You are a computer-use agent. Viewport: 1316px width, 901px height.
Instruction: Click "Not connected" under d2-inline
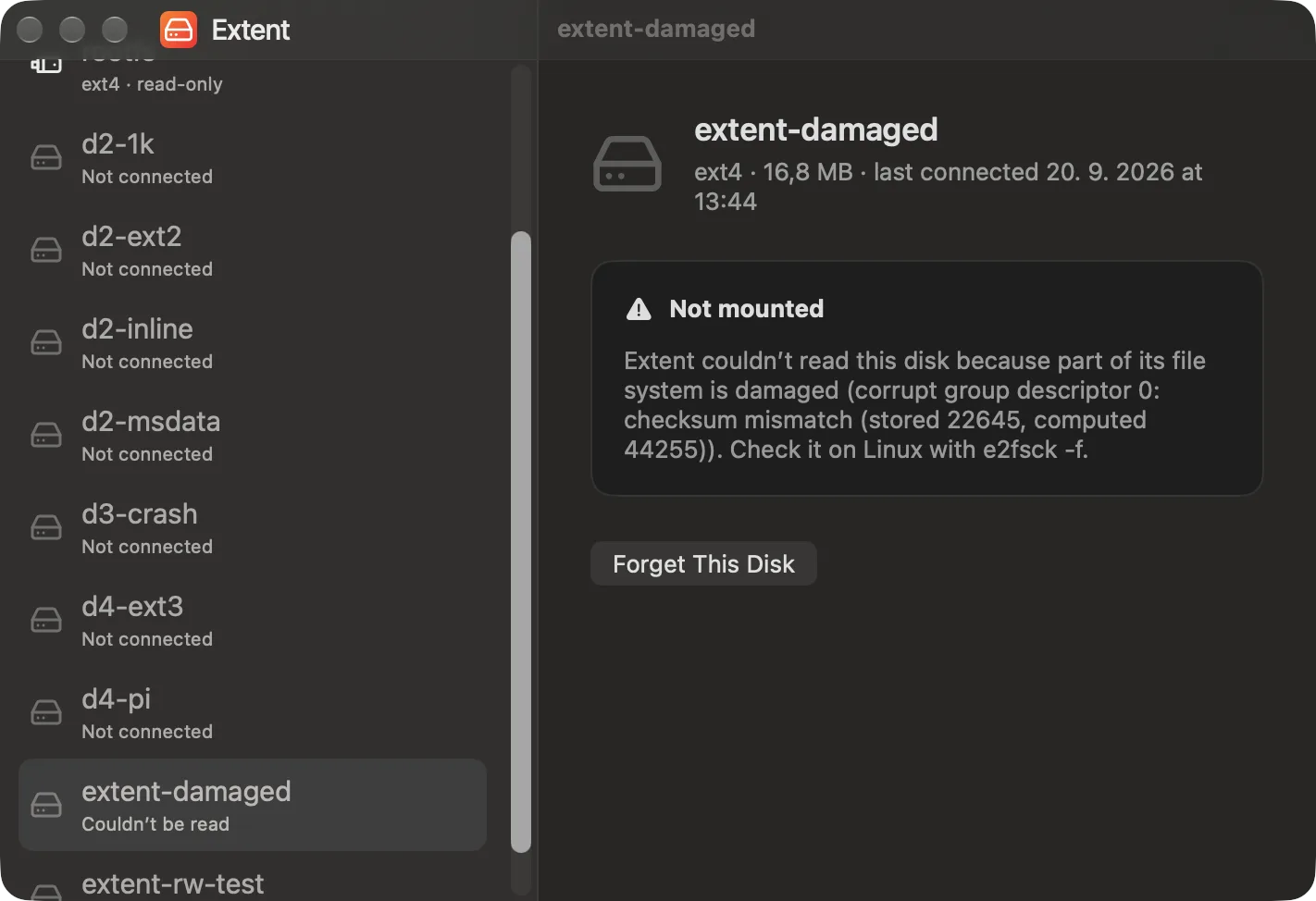(x=147, y=362)
